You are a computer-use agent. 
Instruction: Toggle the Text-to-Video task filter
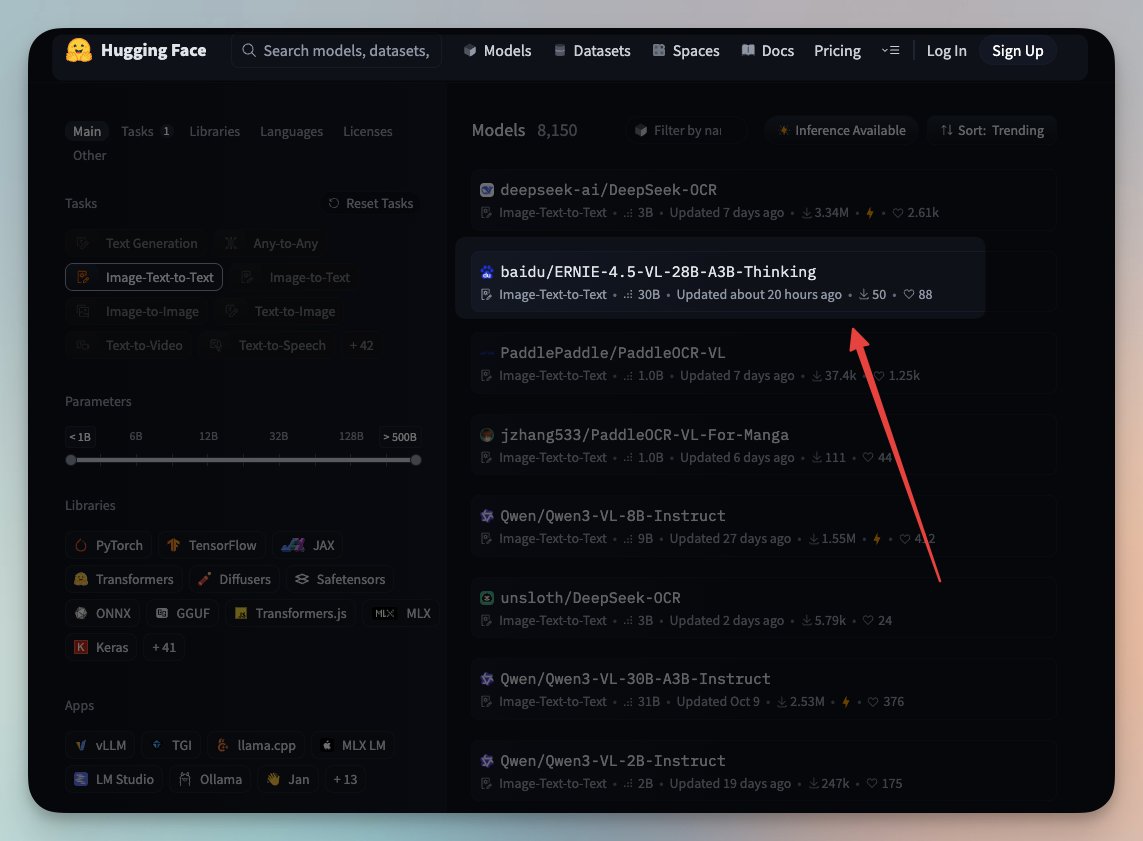click(x=128, y=345)
